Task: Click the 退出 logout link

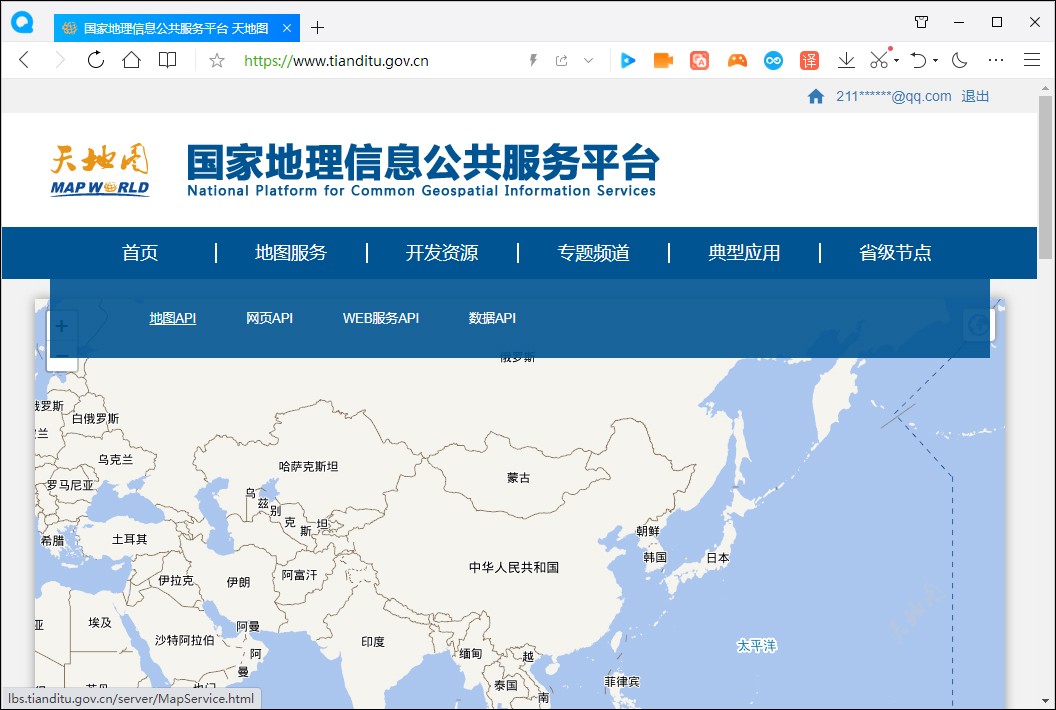Action: (x=975, y=96)
